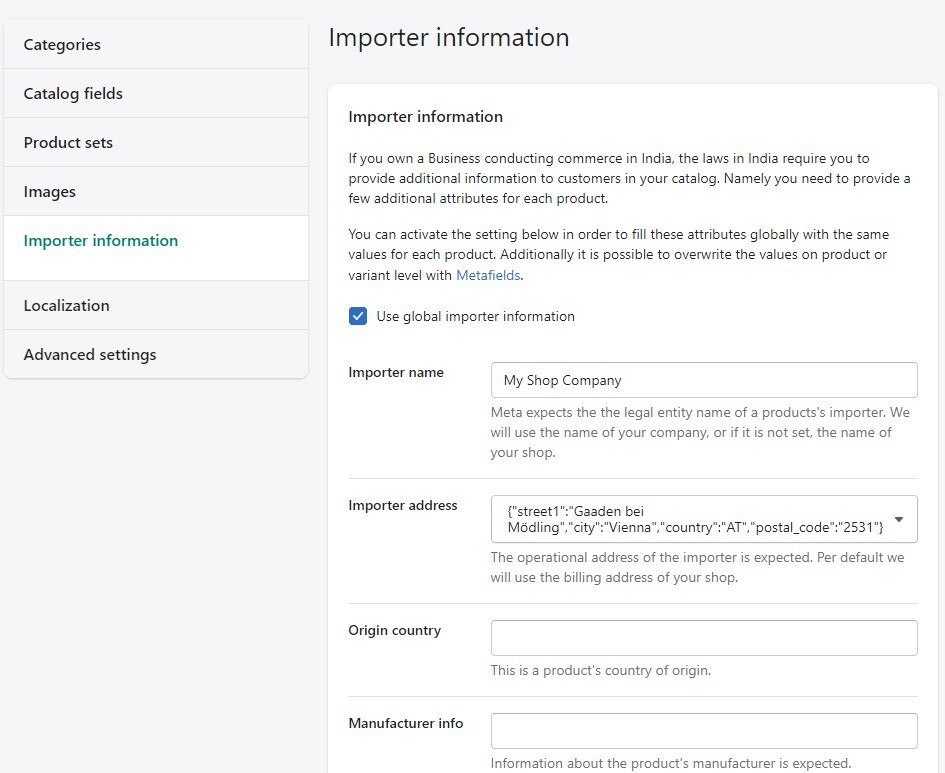Click the Manufacturer info input box
The height and width of the screenshot is (773, 945).
click(x=703, y=730)
